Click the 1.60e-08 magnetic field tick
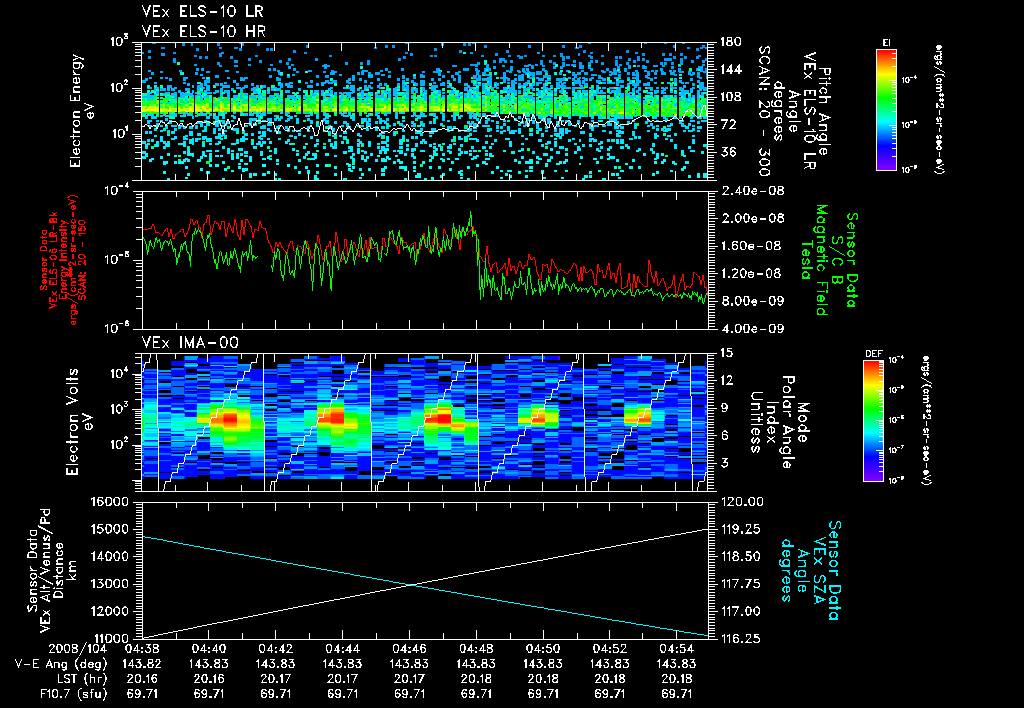Image resolution: width=1024 pixels, height=708 pixels. pyautogui.click(x=752, y=246)
